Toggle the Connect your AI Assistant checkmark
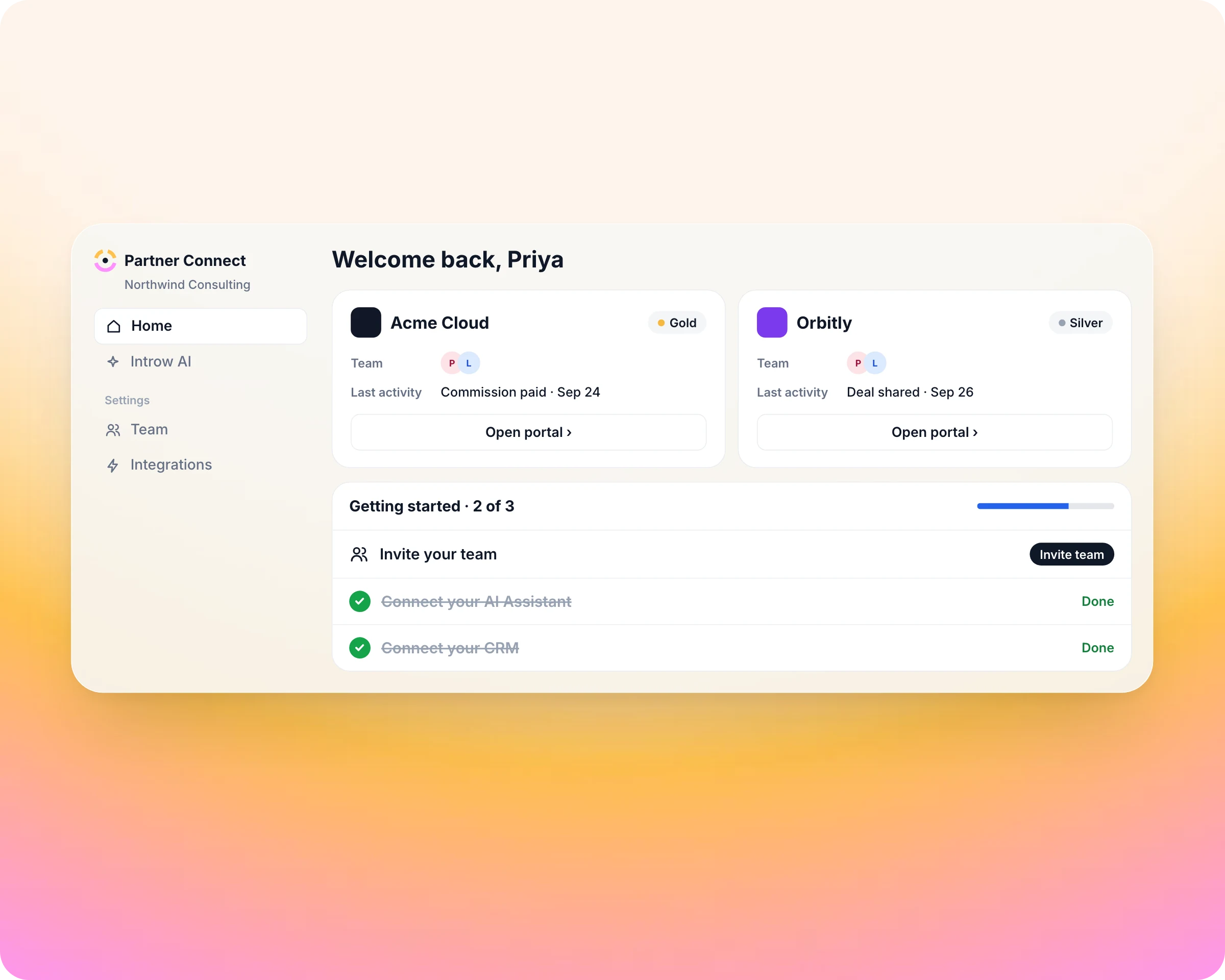This screenshot has height=980, width=1225. point(360,602)
